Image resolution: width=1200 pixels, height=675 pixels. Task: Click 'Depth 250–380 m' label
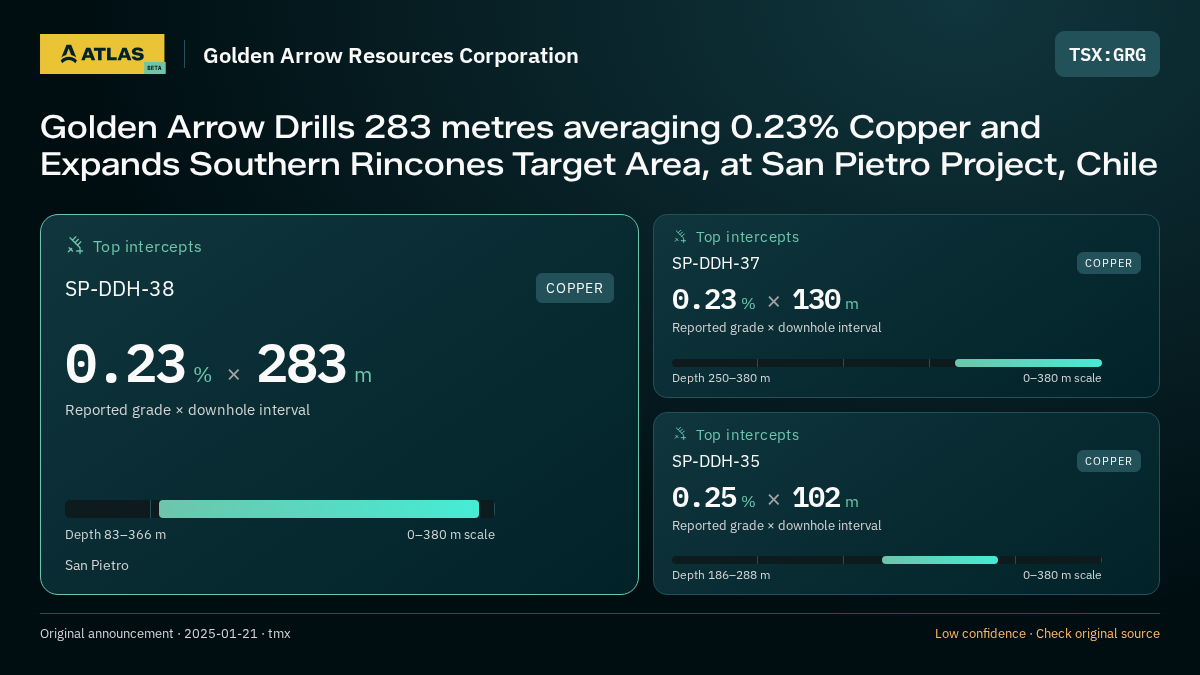[721, 378]
